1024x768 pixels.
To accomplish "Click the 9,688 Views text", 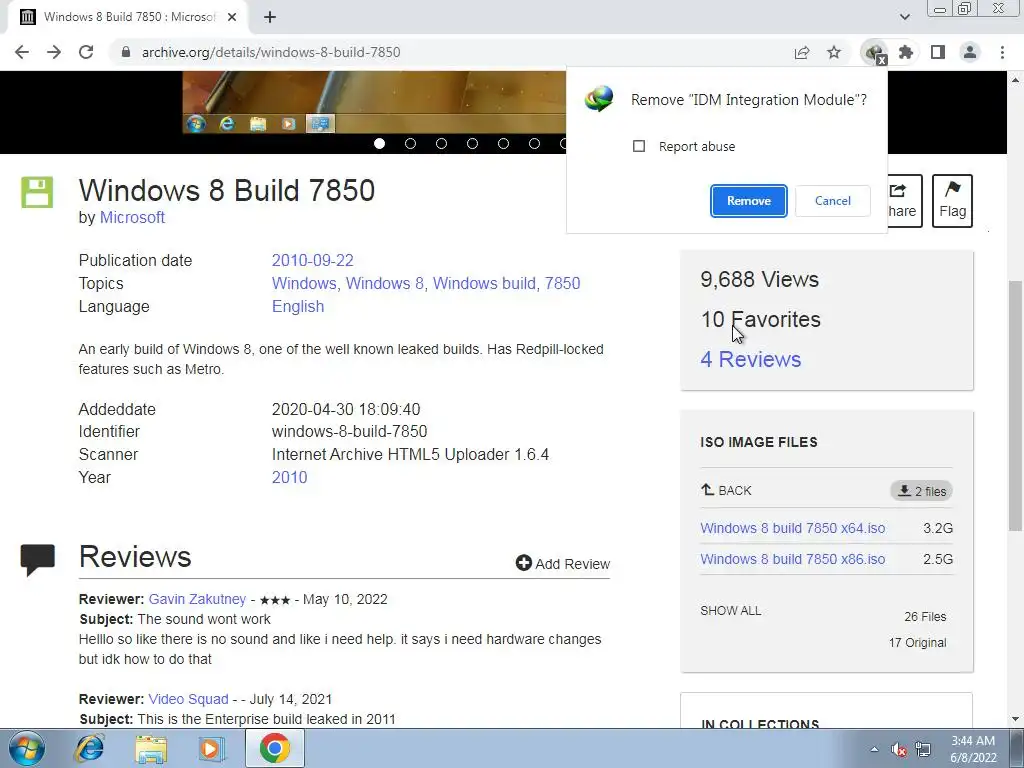I will pos(760,280).
